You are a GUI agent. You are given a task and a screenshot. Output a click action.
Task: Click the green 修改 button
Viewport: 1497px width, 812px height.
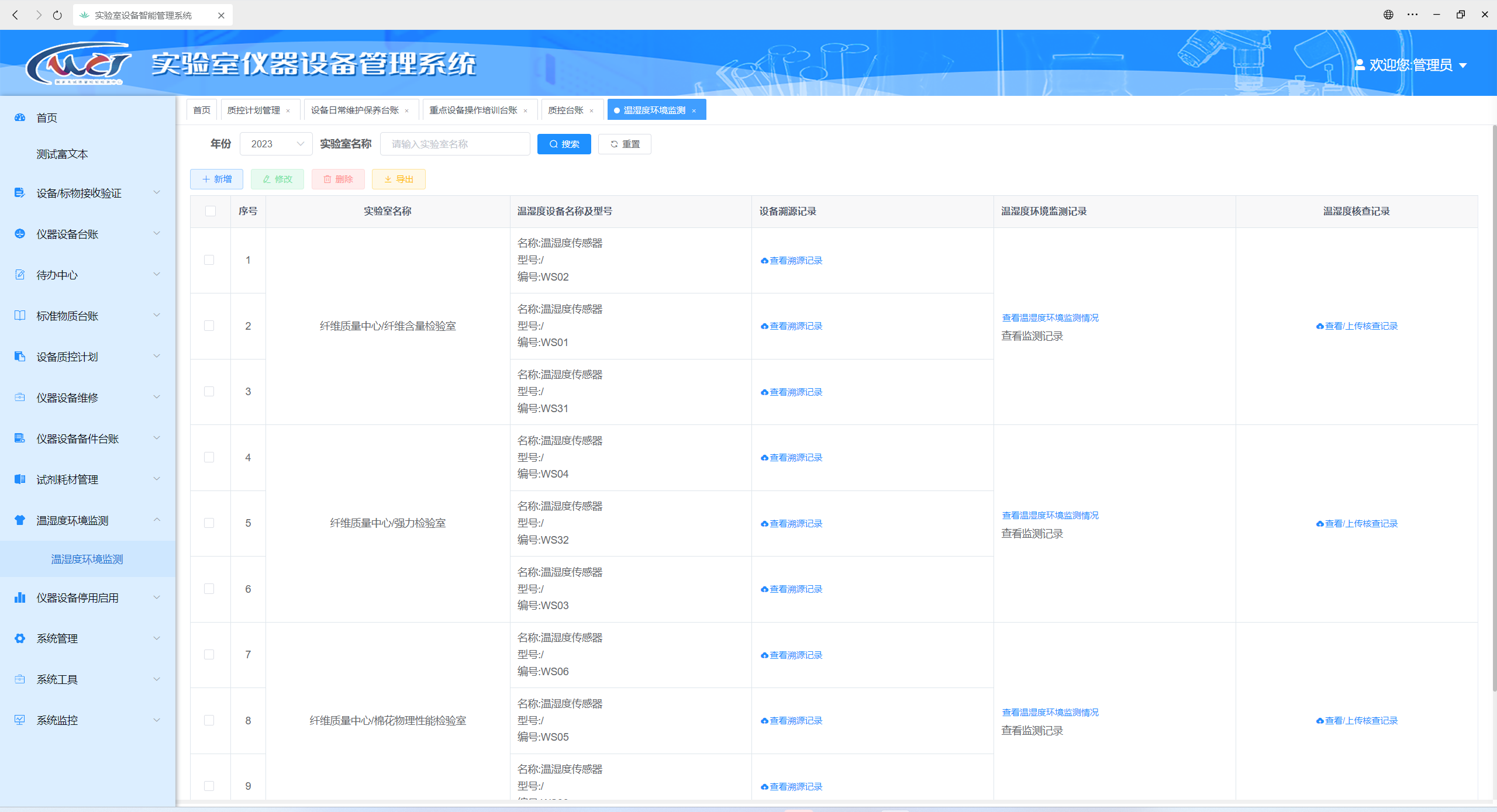277,179
